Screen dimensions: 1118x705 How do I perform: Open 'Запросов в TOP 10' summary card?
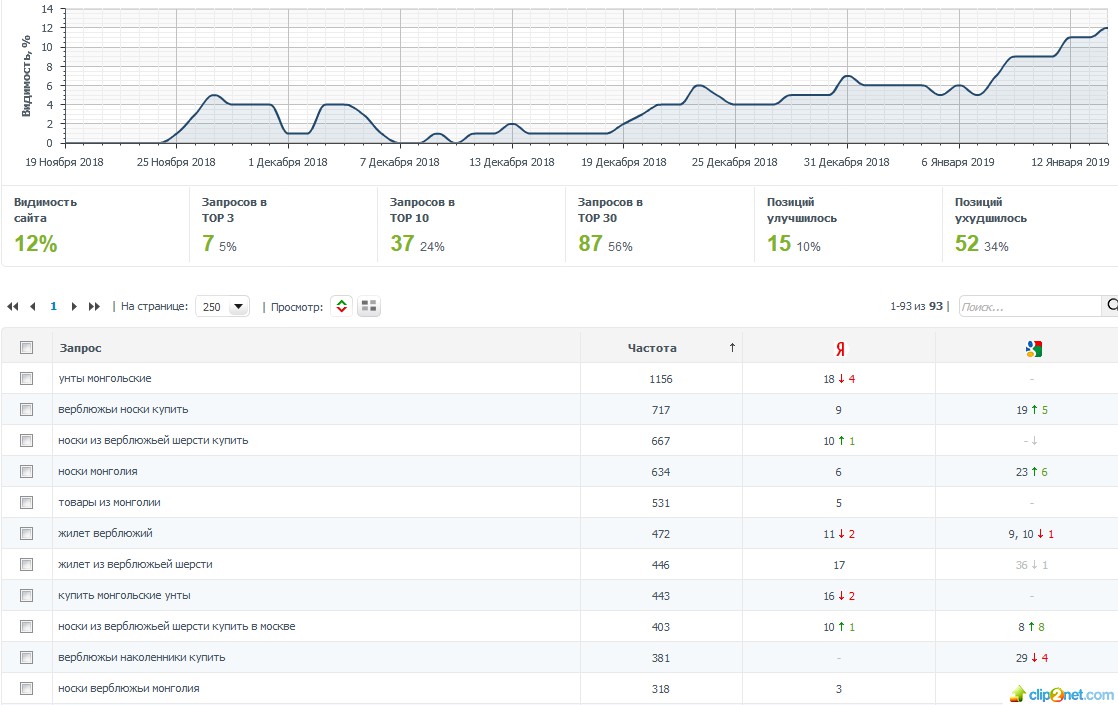pyautogui.click(x=471, y=225)
